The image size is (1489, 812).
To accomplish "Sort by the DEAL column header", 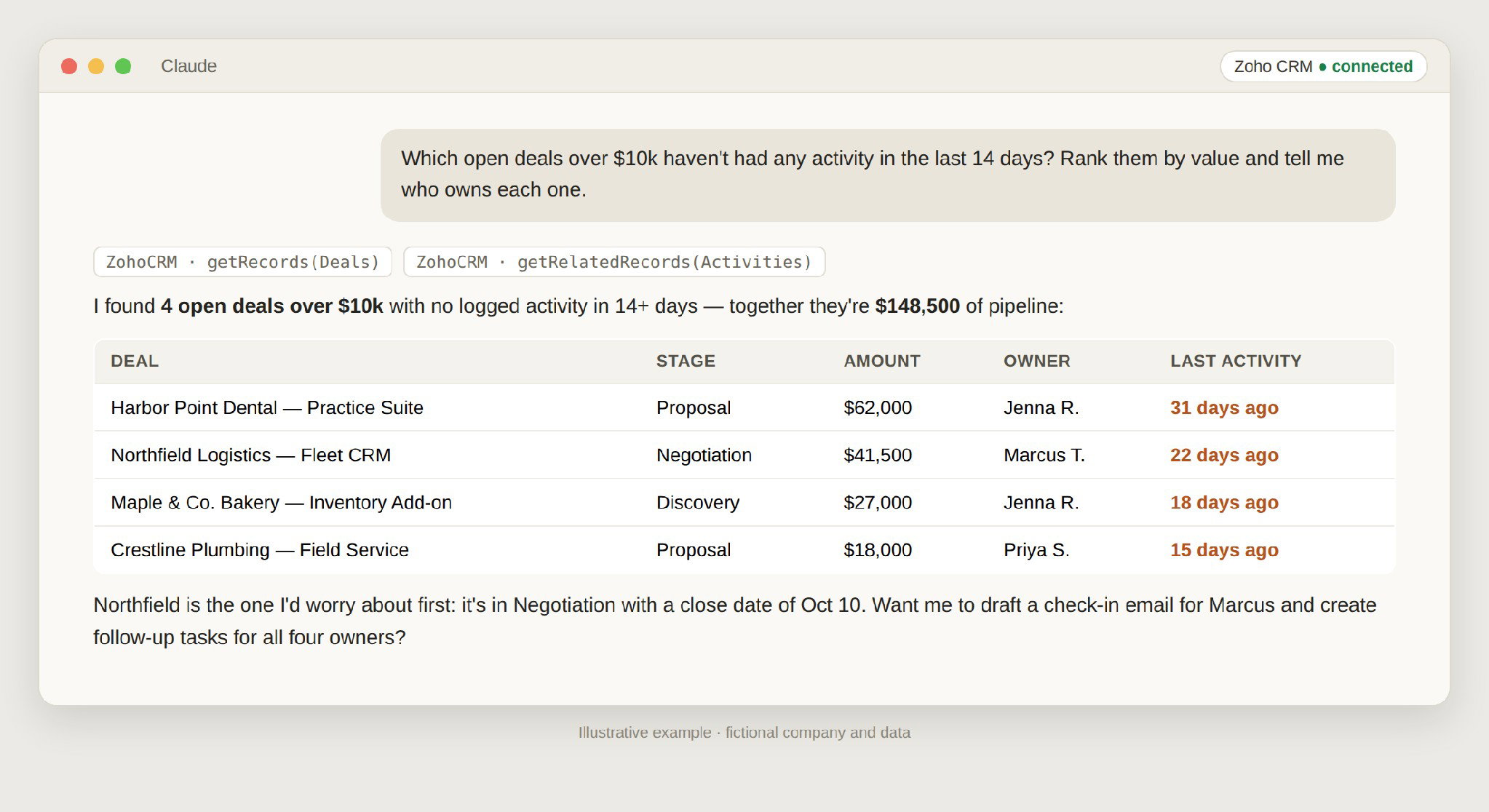I will [x=135, y=361].
